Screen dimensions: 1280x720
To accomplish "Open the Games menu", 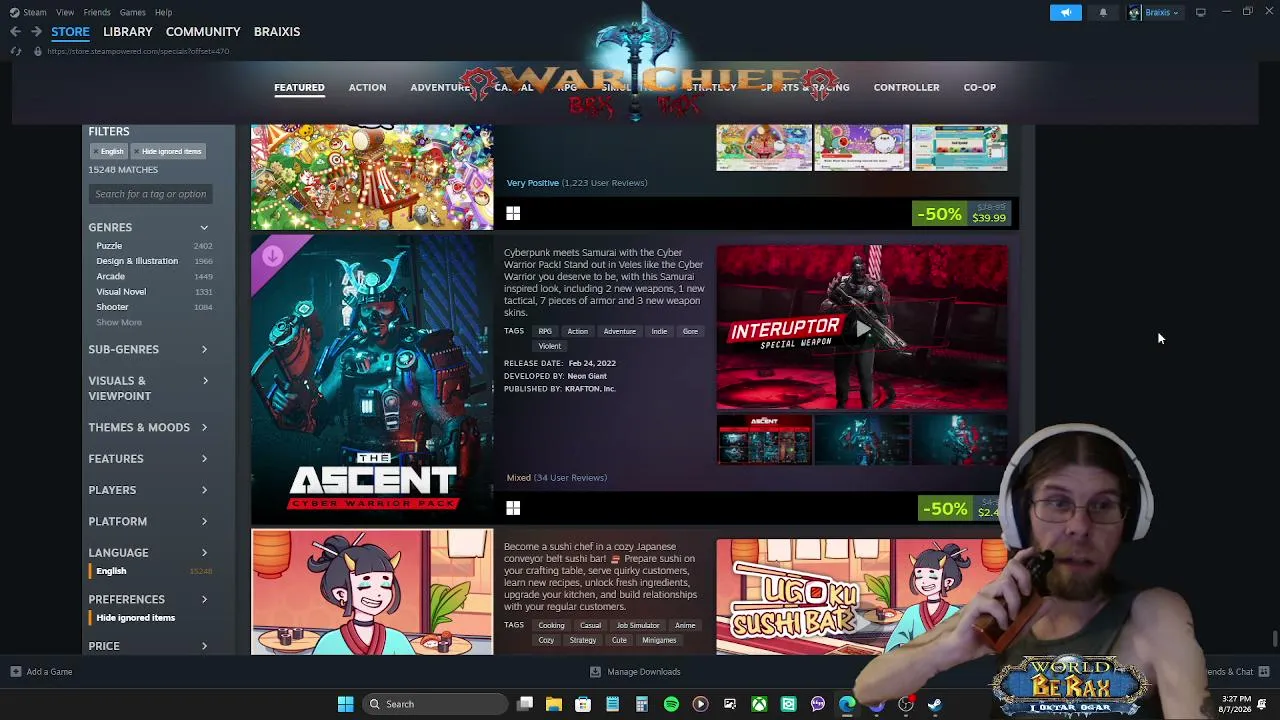I will click(x=132, y=12).
